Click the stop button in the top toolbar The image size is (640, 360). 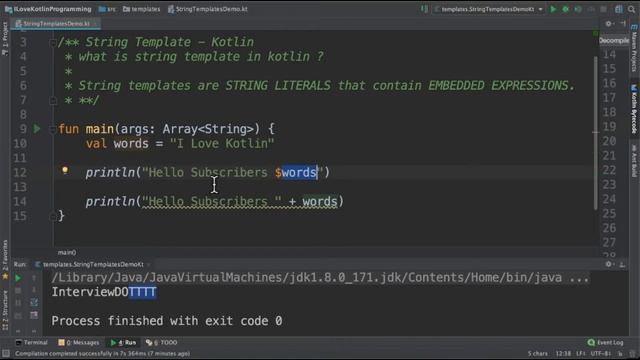[603, 9]
